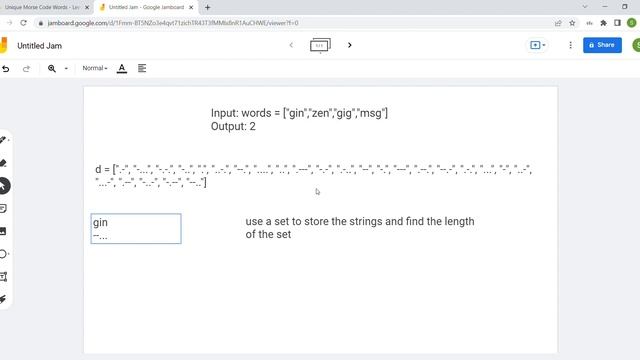Expand the frame bar thumbnail
The height and width of the screenshot is (360, 640).
[320, 45]
